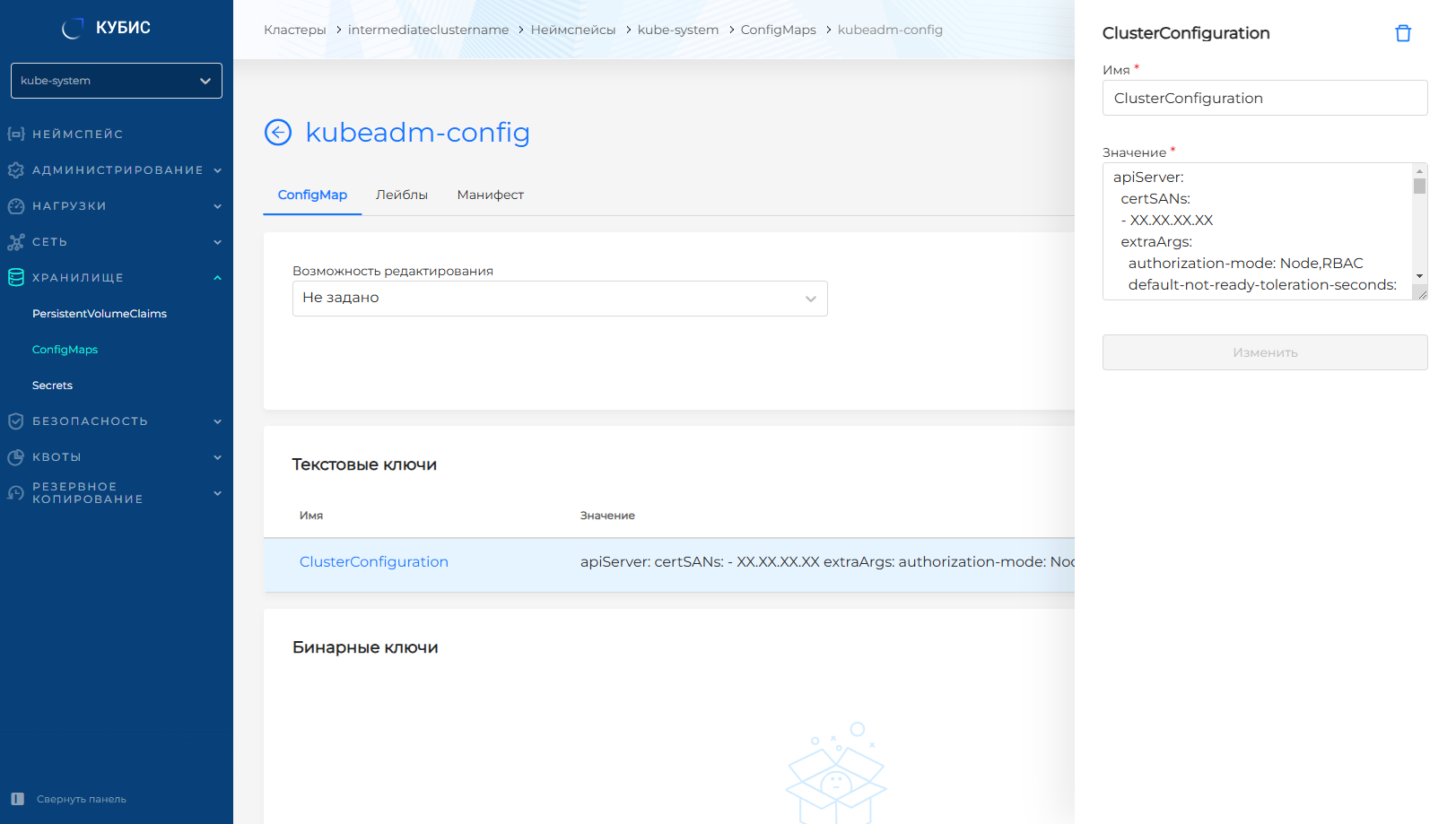The image size is (1456, 824).
Task: Click the Нагрузки gauge icon
Action: coord(16,206)
